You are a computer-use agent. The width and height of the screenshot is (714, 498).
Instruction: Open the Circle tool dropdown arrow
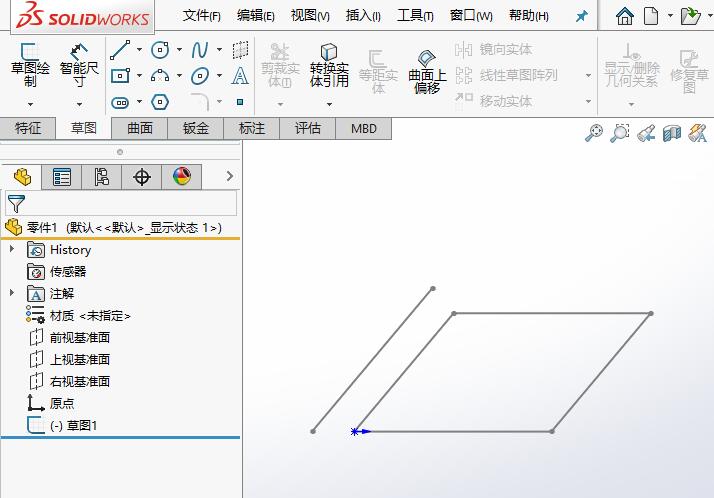coord(179,50)
